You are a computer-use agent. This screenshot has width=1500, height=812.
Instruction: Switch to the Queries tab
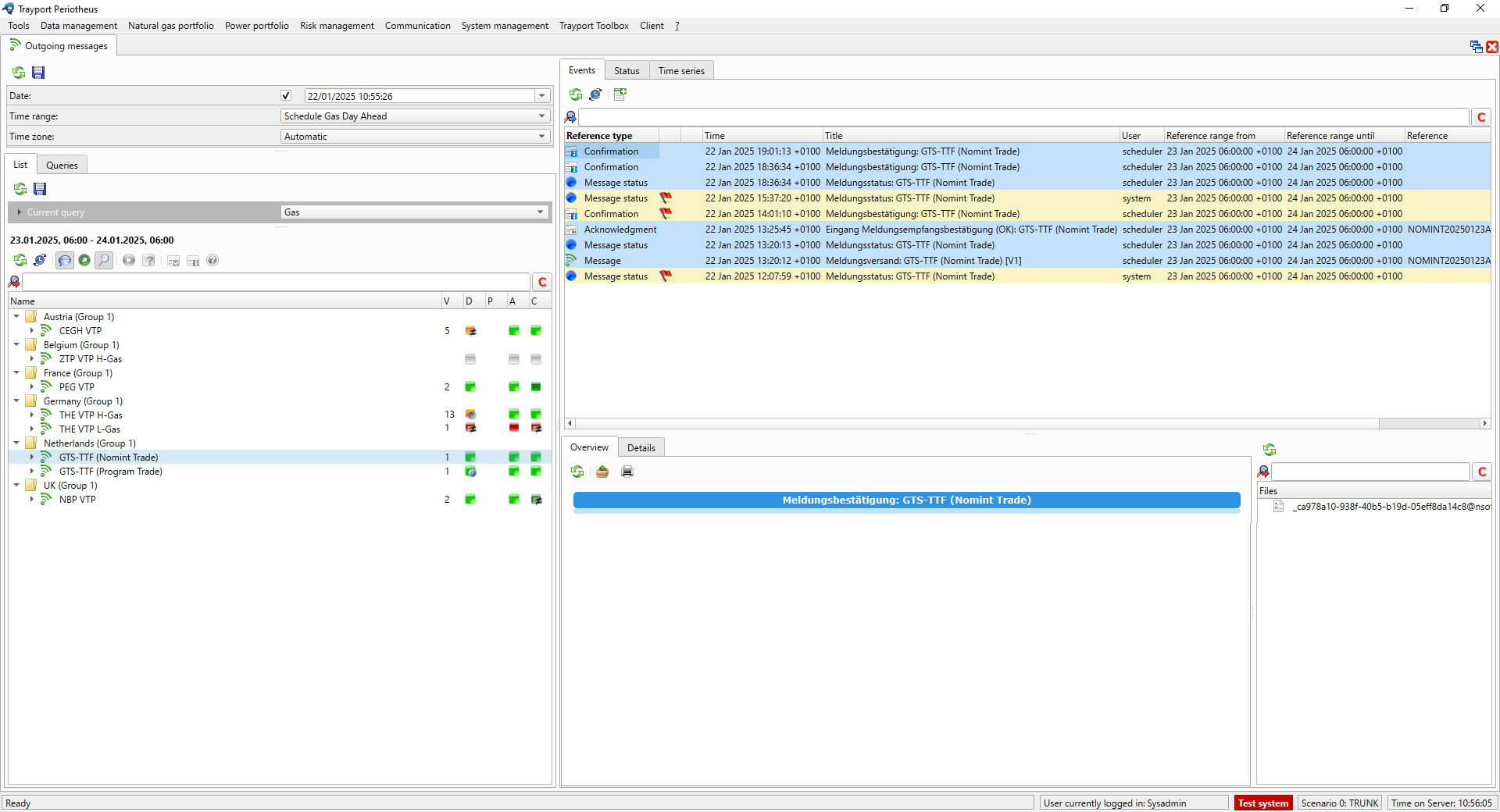pos(62,166)
